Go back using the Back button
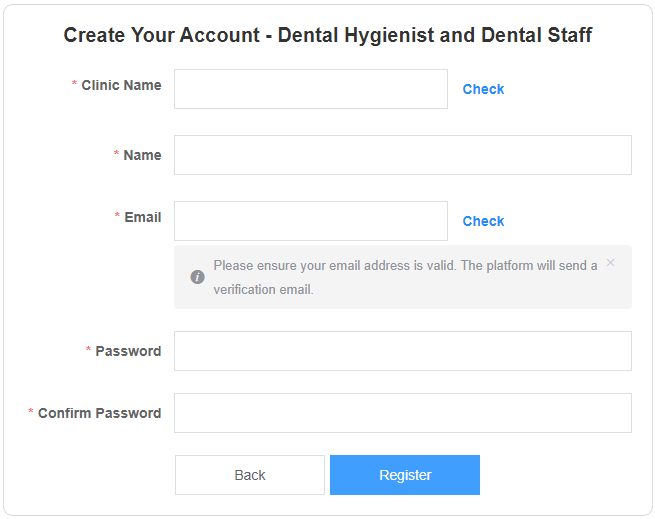 (250, 475)
